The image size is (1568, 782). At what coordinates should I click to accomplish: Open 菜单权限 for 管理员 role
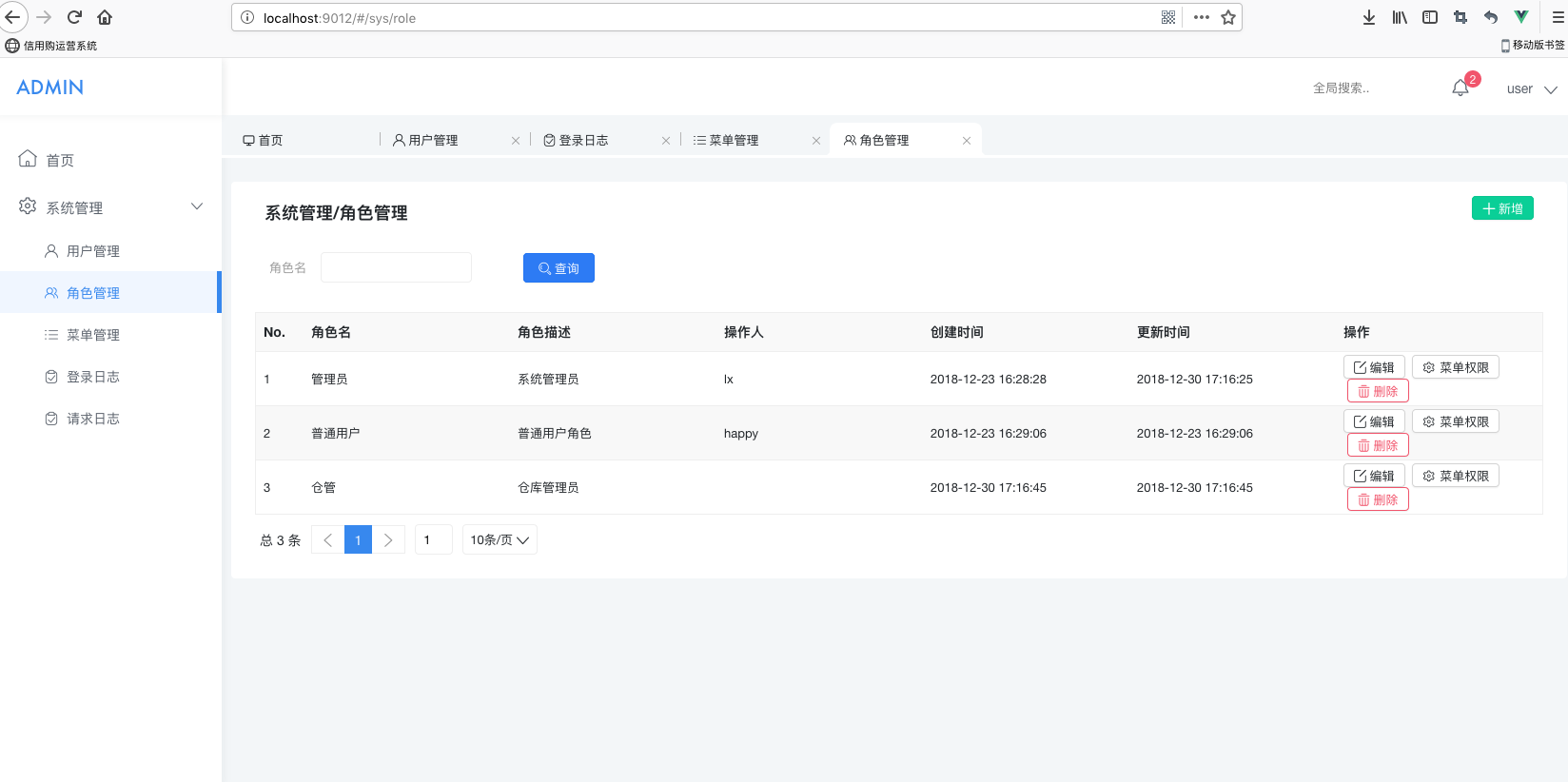[x=1456, y=367]
